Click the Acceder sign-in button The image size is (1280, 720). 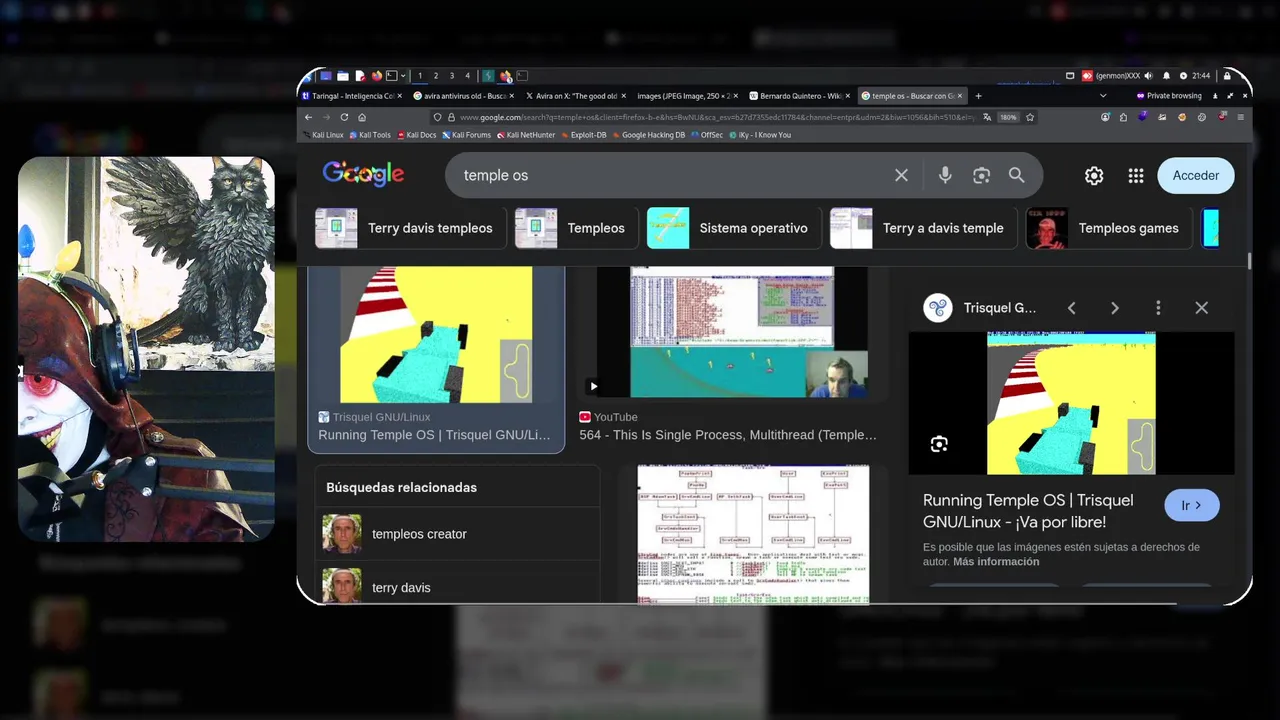click(1196, 175)
